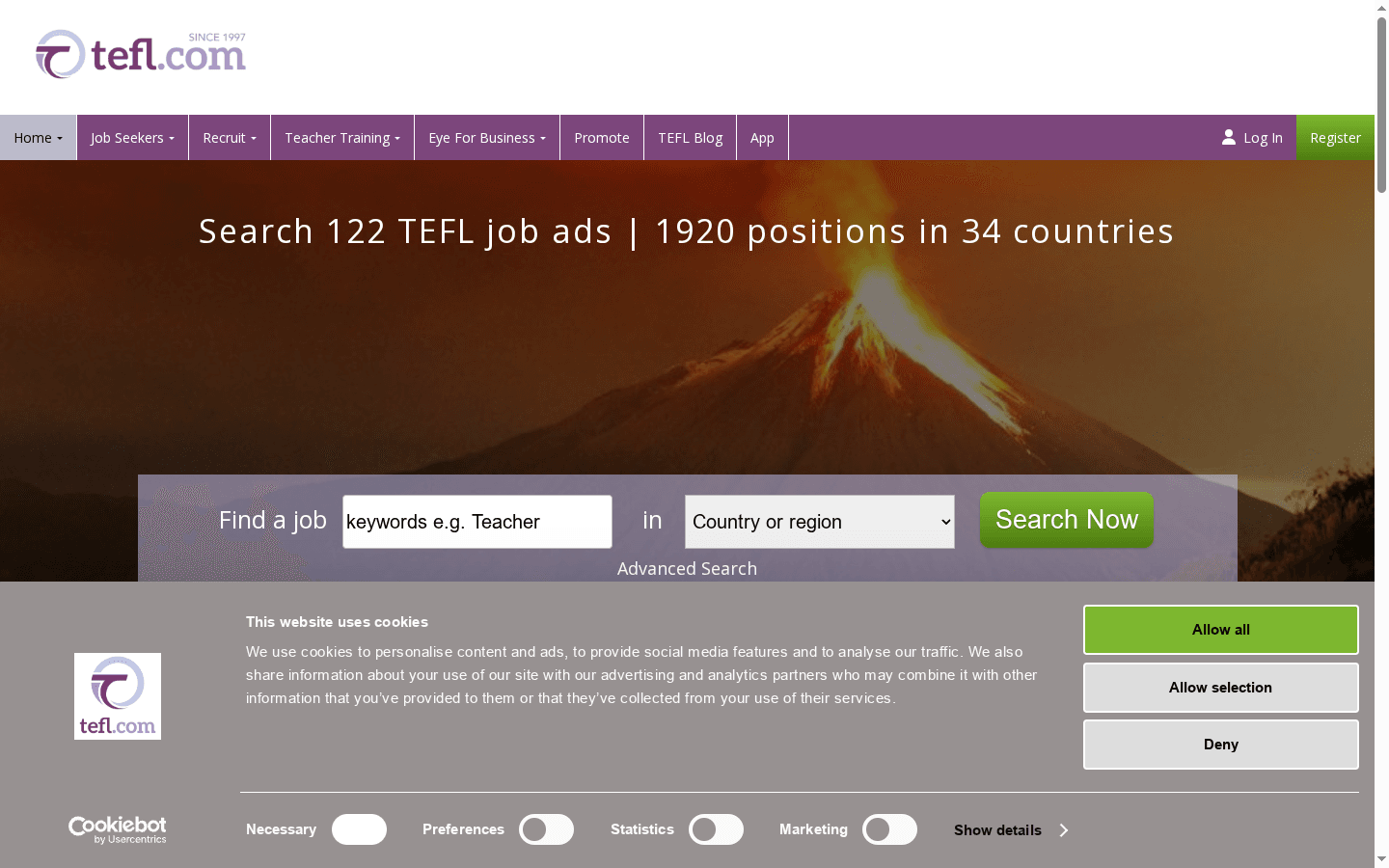Open Advanced Search
This screenshot has width=1389, height=868.
[x=687, y=568]
